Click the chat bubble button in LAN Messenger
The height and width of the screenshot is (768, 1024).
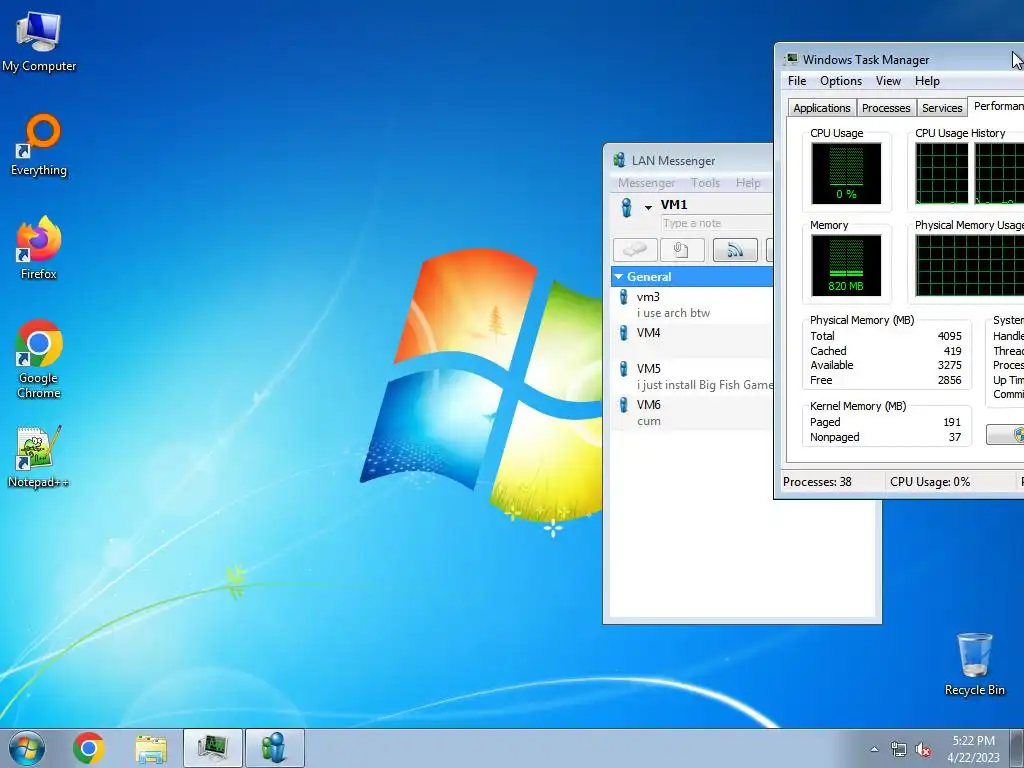(x=635, y=249)
